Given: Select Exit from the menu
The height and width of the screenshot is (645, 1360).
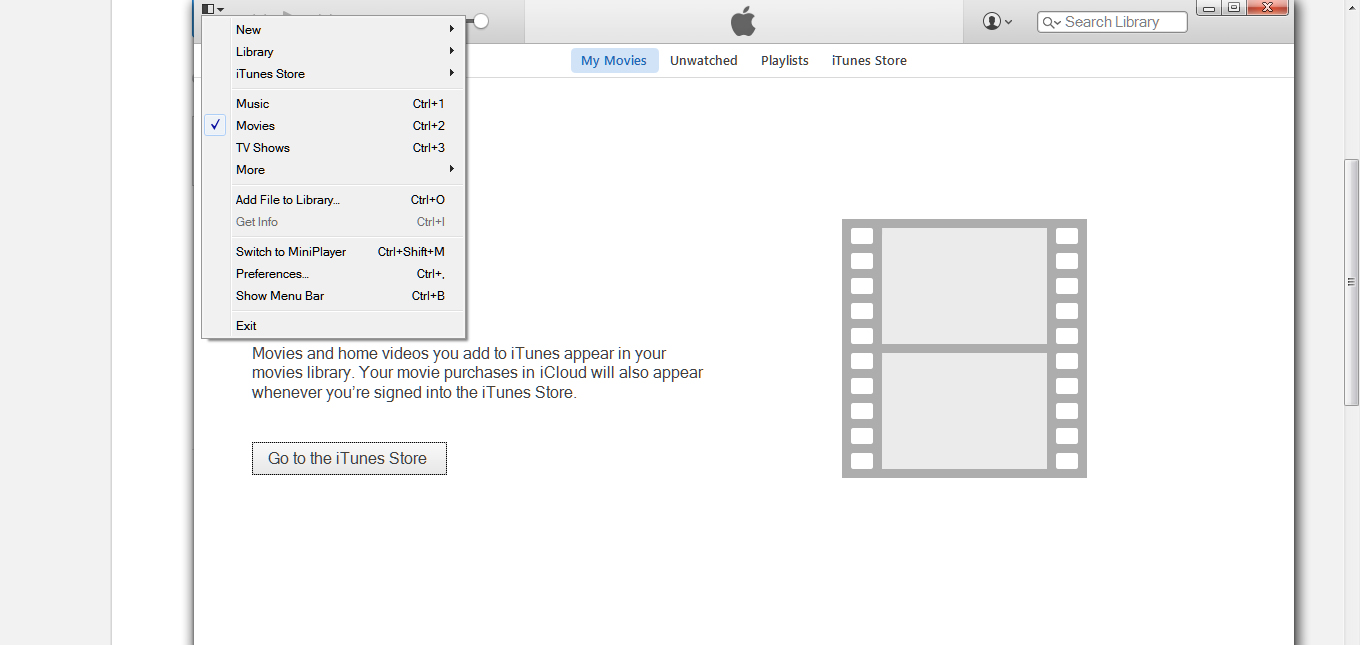Looking at the screenshot, I should pyautogui.click(x=334, y=326).
